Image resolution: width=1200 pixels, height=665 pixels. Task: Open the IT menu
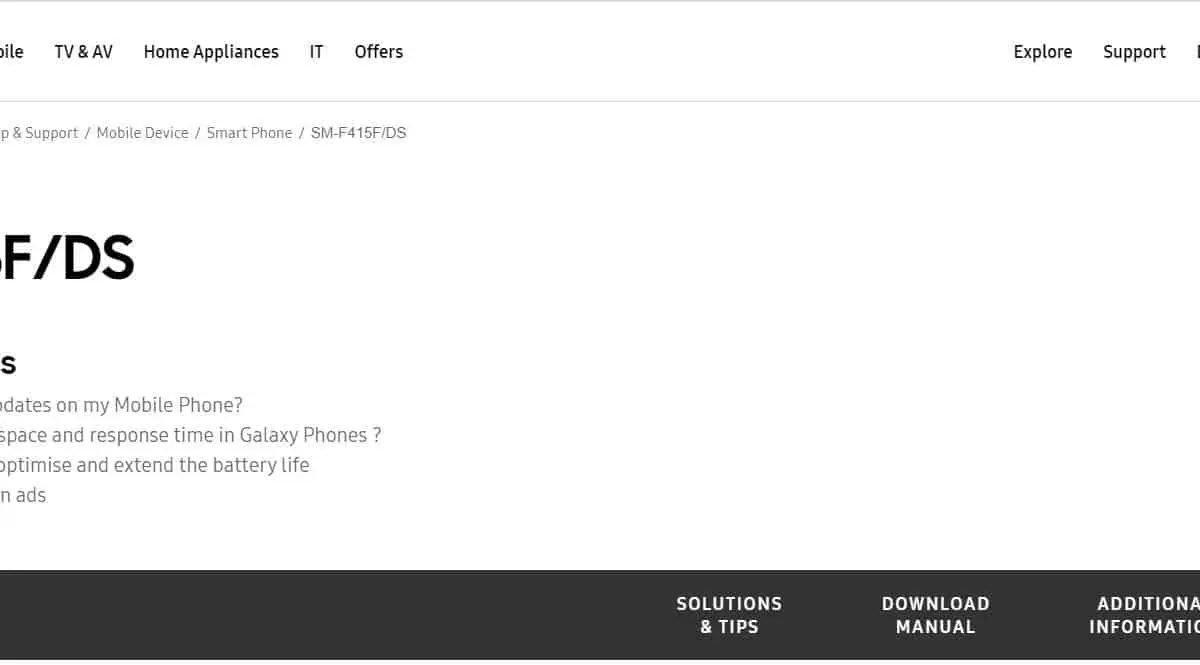tap(316, 52)
